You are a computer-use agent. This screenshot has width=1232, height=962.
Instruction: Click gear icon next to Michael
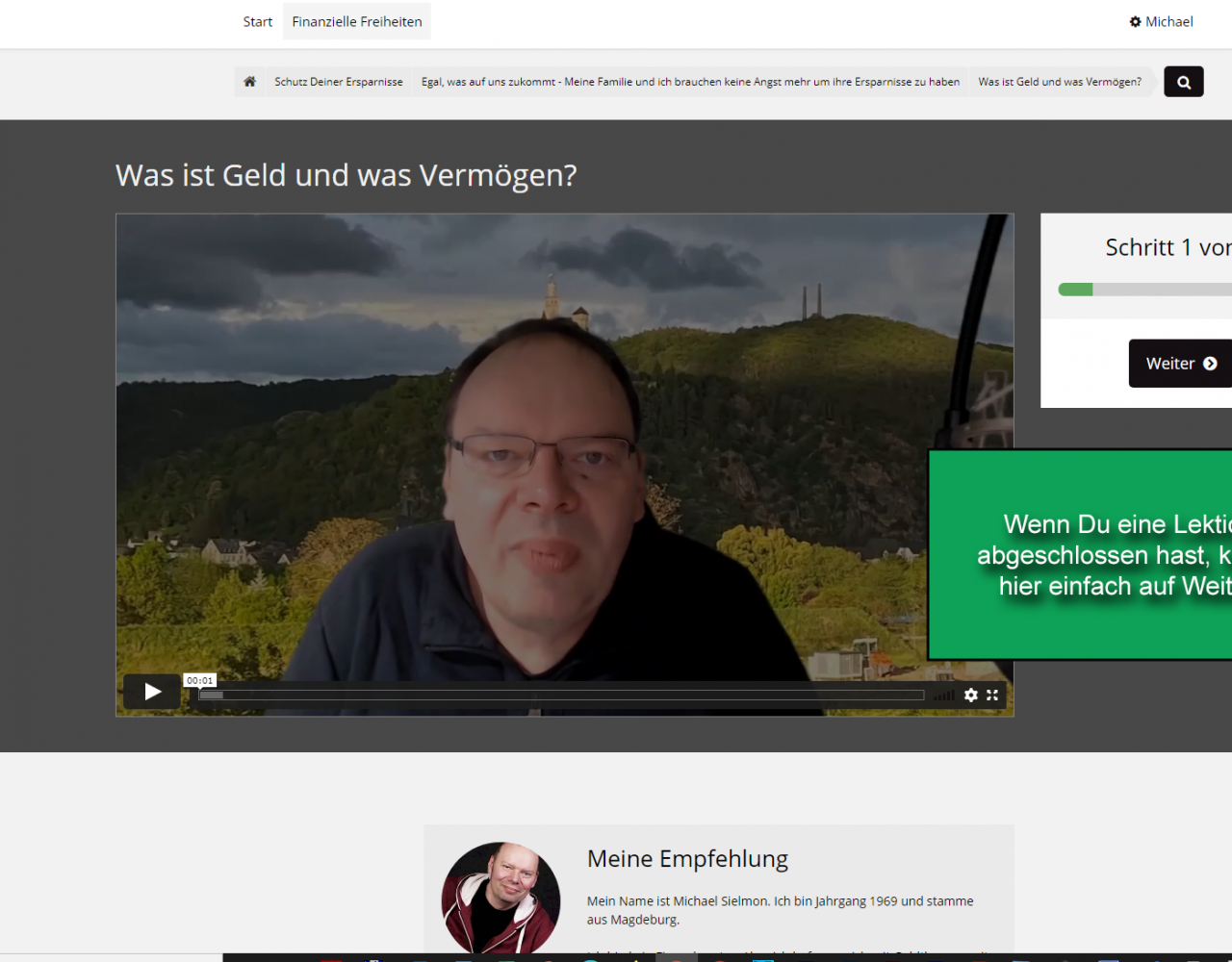[1135, 21]
